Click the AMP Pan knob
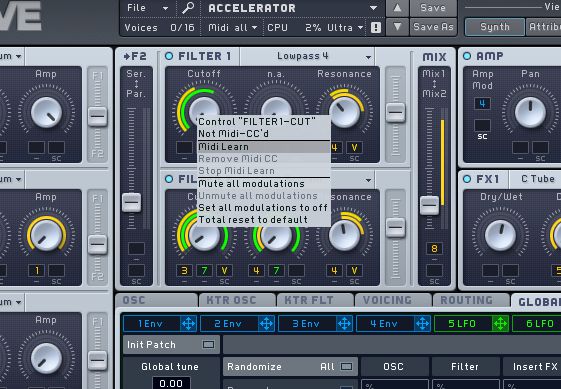 tap(530, 112)
